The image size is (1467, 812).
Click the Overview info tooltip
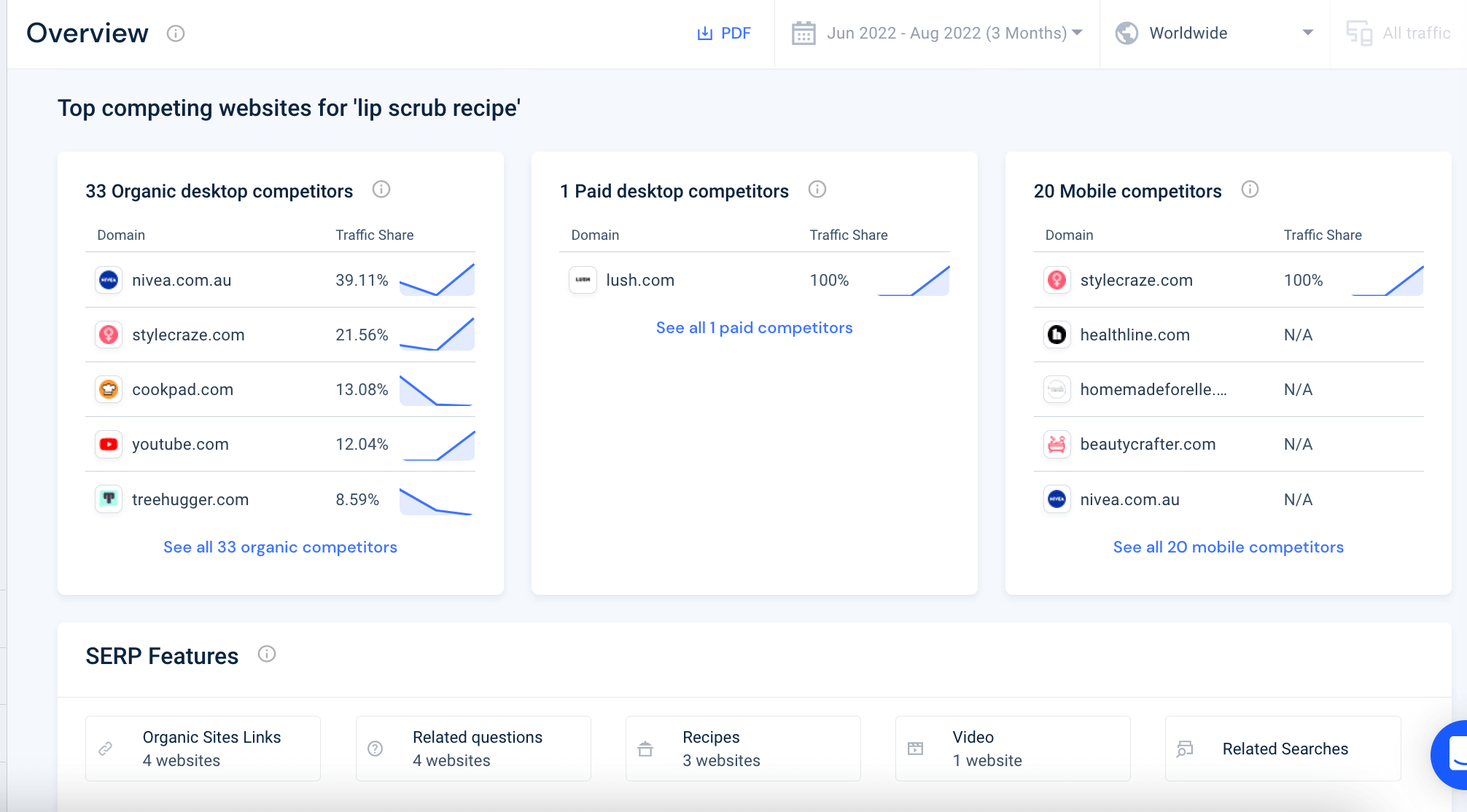pyautogui.click(x=175, y=33)
